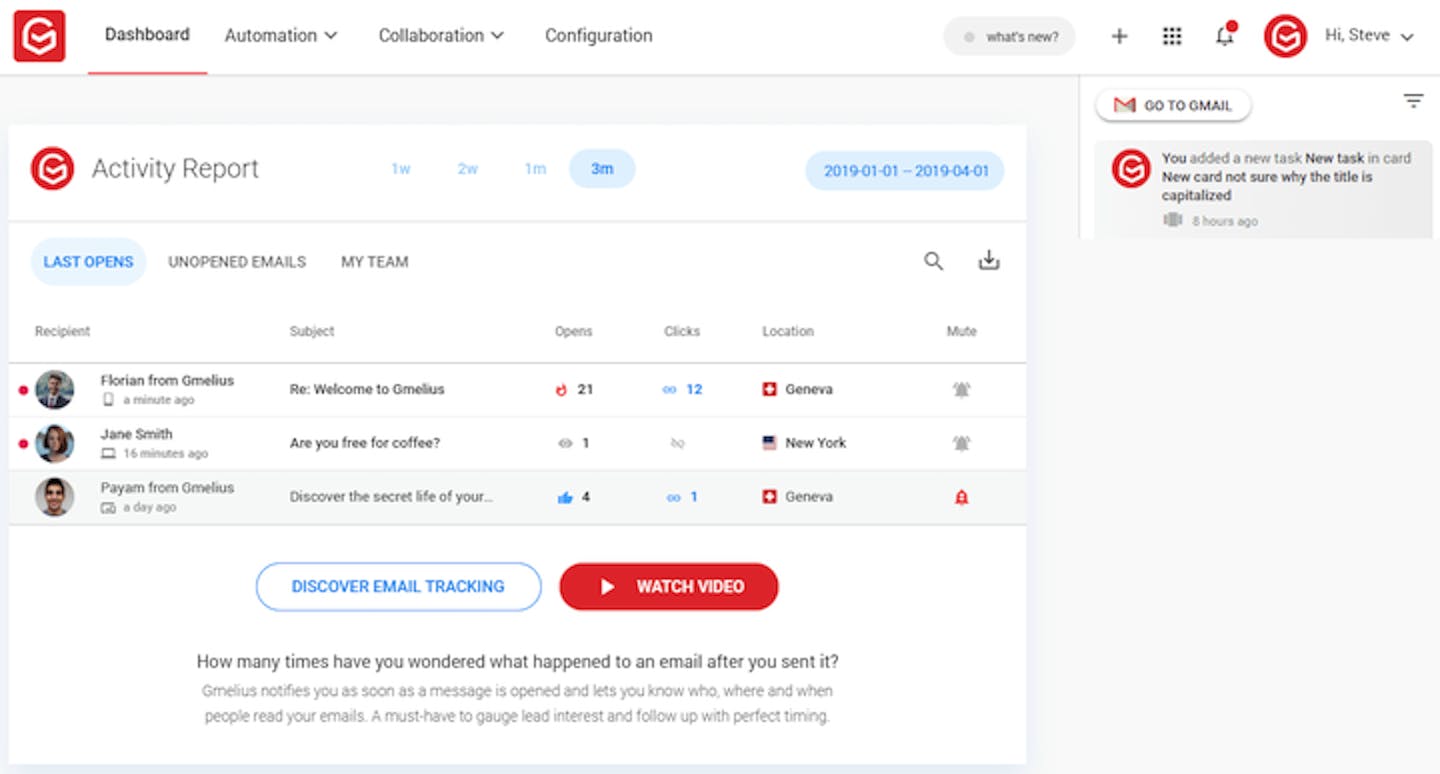Click the link clicks icon for Payam

click(673, 497)
